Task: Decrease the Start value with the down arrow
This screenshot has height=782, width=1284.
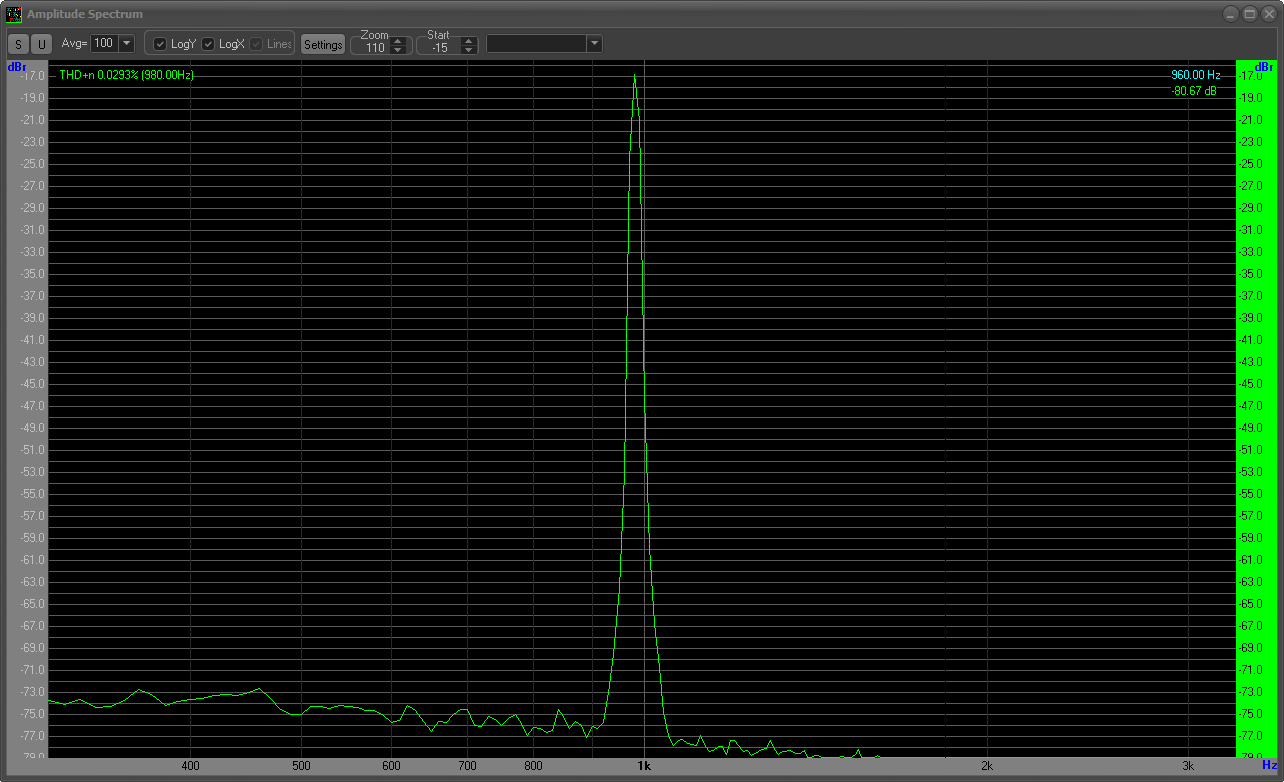Action: click(469, 49)
